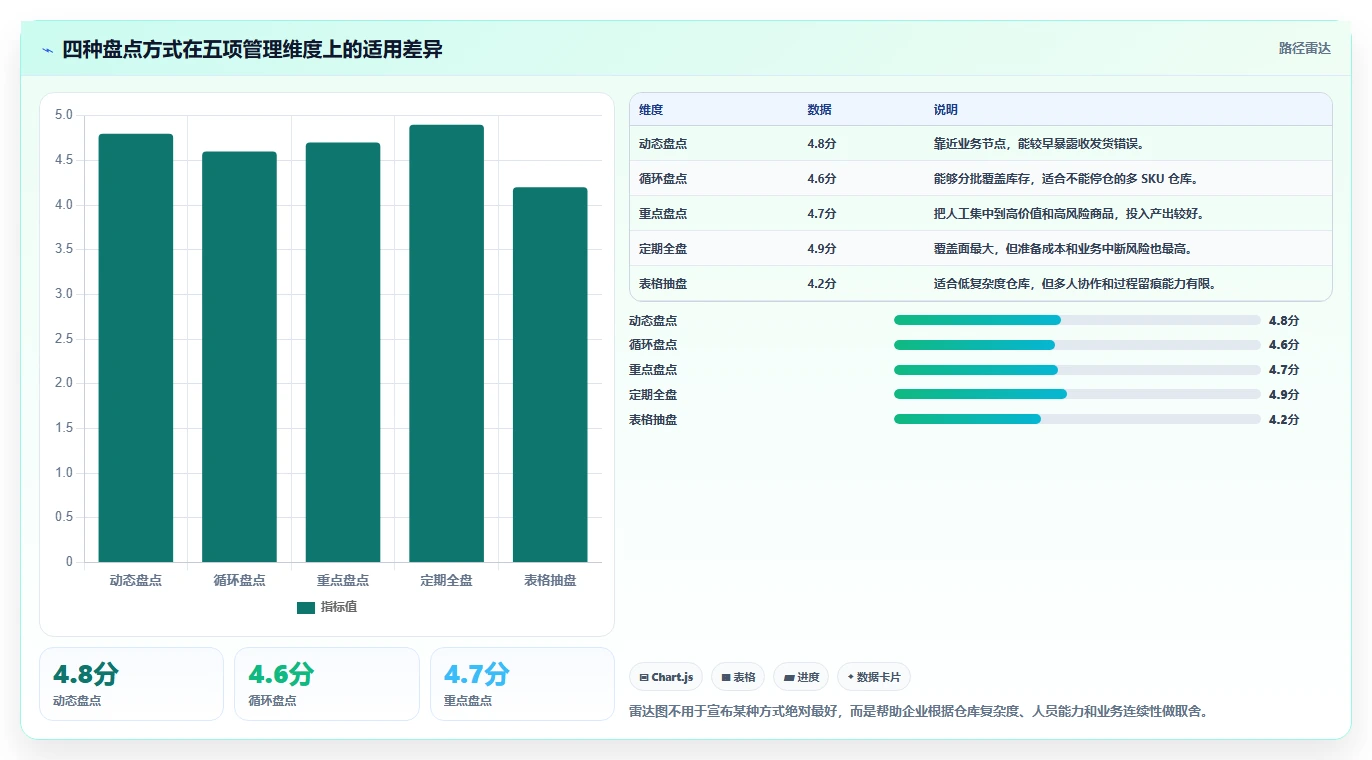Screen dimensions: 1372x760
Task: Click the 重点盘点 progress bar
Action: [1077, 370]
